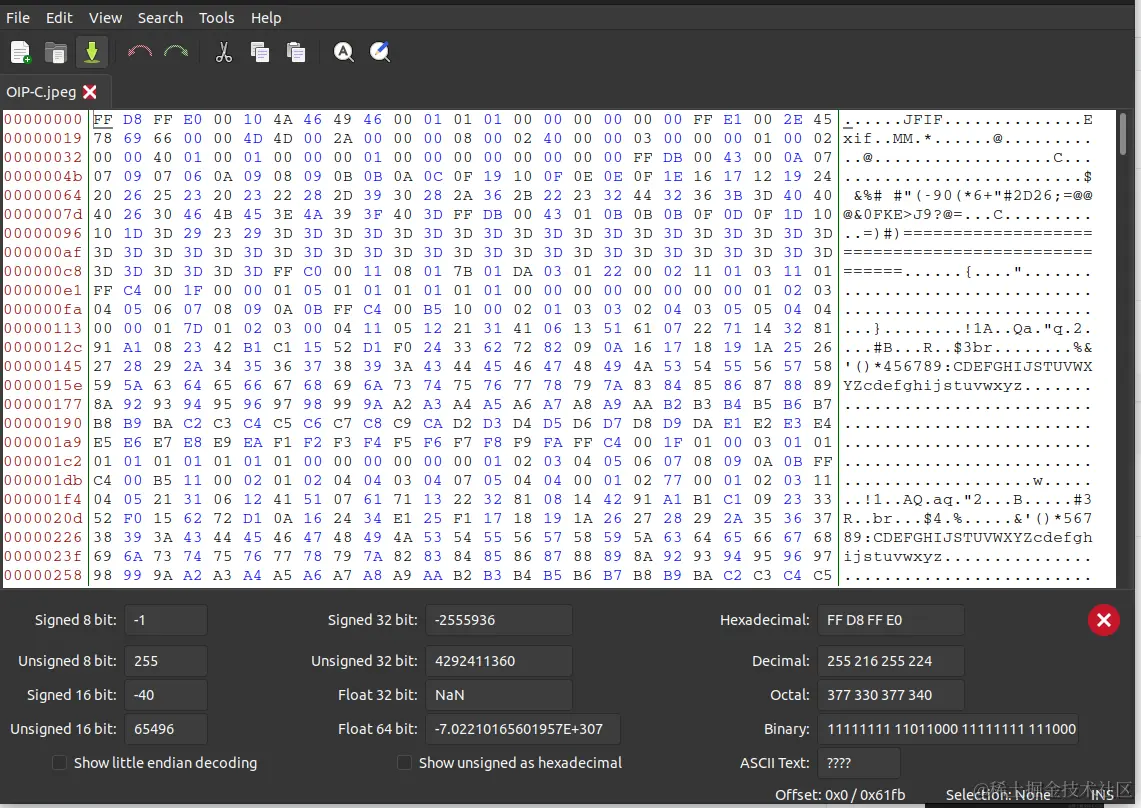The width and height of the screenshot is (1141, 808).
Task: Click offset label 0000004b
Action: click(43, 176)
